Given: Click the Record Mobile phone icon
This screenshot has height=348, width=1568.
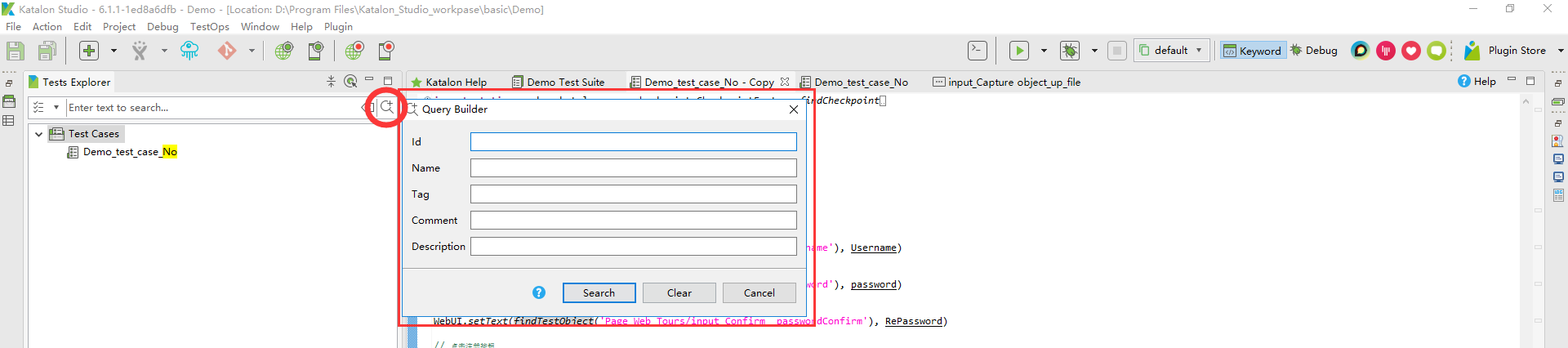Looking at the screenshot, I should [x=386, y=51].
